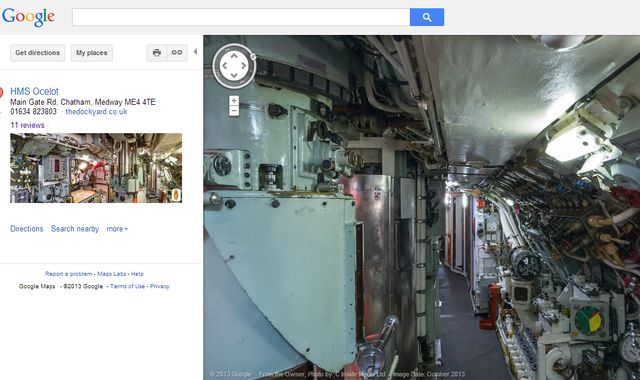Image resolution: width=640 pixels, height=380 pixels.
Task: Open Terms of Use link
Action: coord(127,286)
